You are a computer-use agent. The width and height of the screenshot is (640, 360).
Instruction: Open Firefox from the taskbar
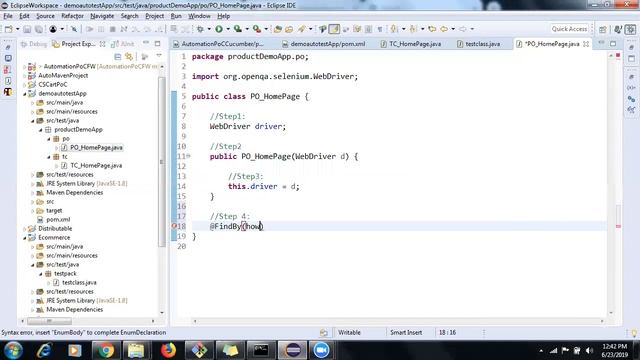pyautogui.click(x=168, y=350)
